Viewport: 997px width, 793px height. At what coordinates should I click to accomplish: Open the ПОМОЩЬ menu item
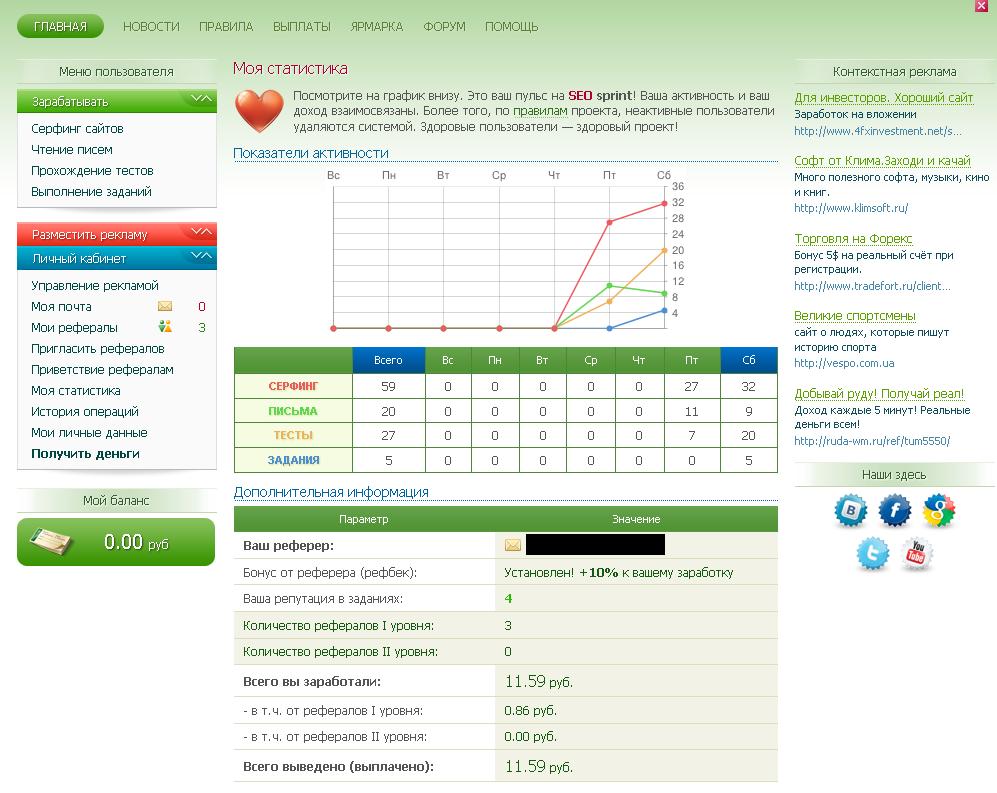511,27
